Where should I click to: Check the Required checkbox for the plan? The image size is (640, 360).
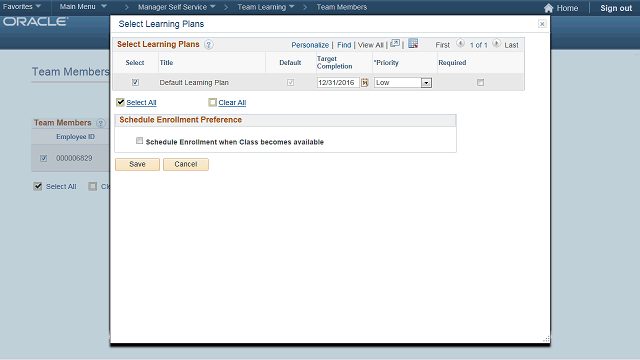pyautogui.click(x=480, y=82)
